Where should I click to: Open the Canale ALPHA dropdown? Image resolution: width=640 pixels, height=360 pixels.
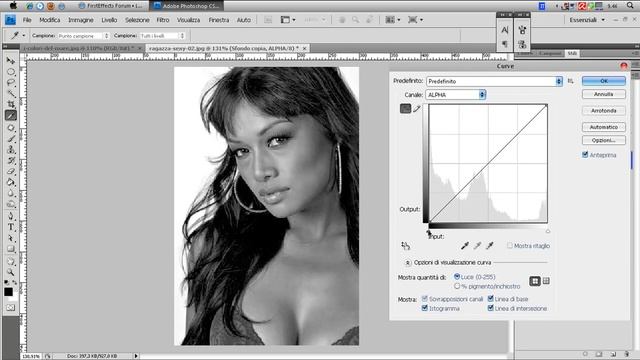tap(456, 95)
